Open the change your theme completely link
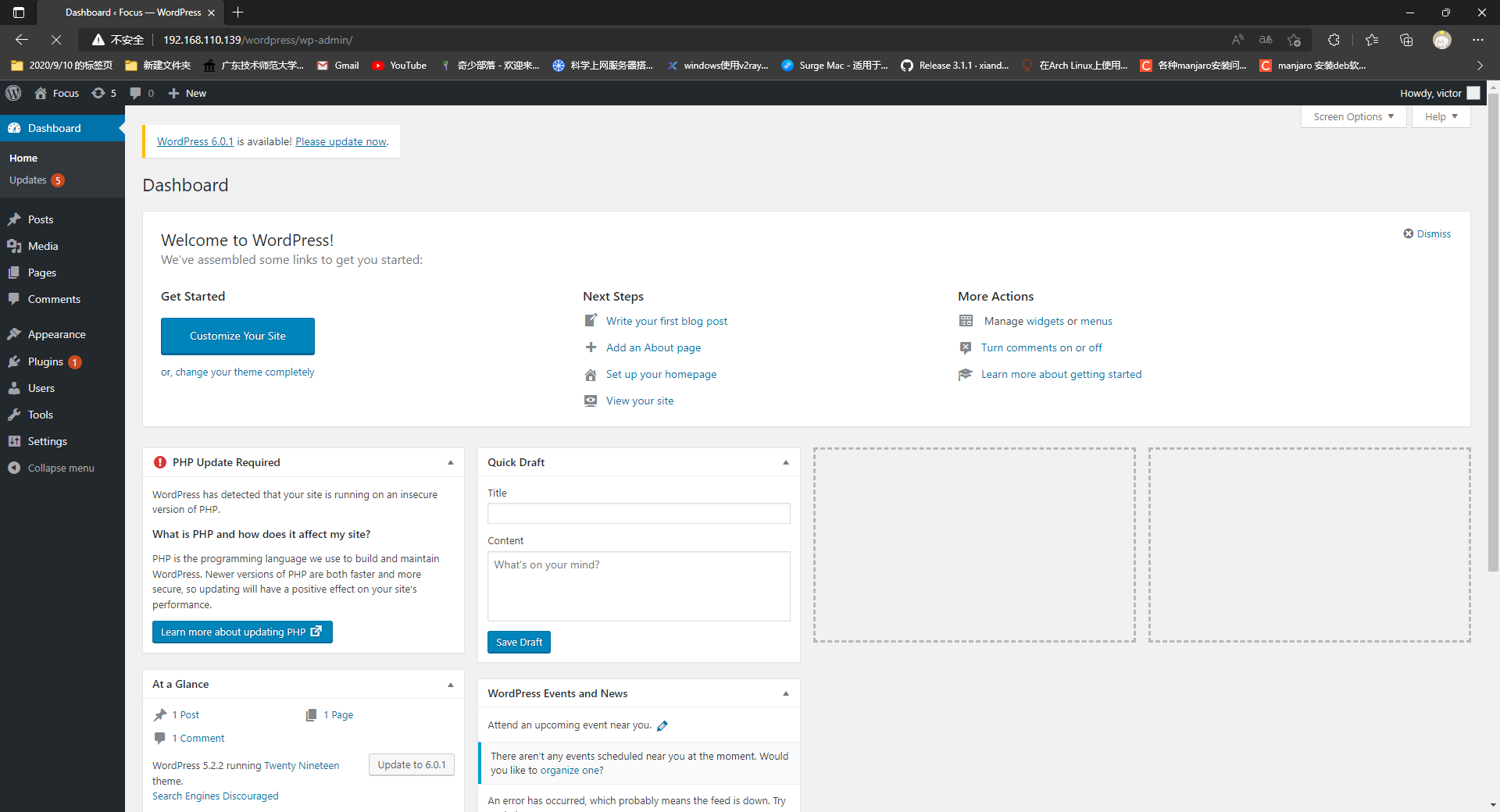 click(245, 372)
